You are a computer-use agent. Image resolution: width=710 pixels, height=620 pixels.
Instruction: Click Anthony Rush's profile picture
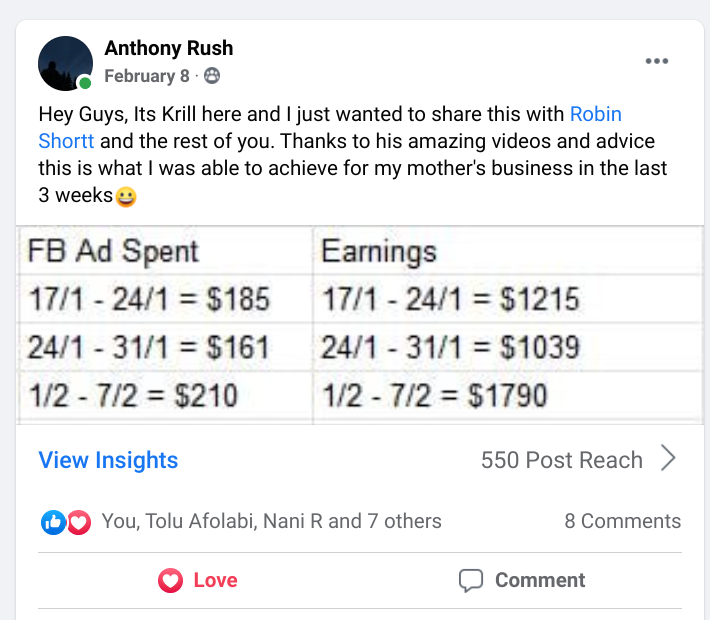click(x=65, y=63)
